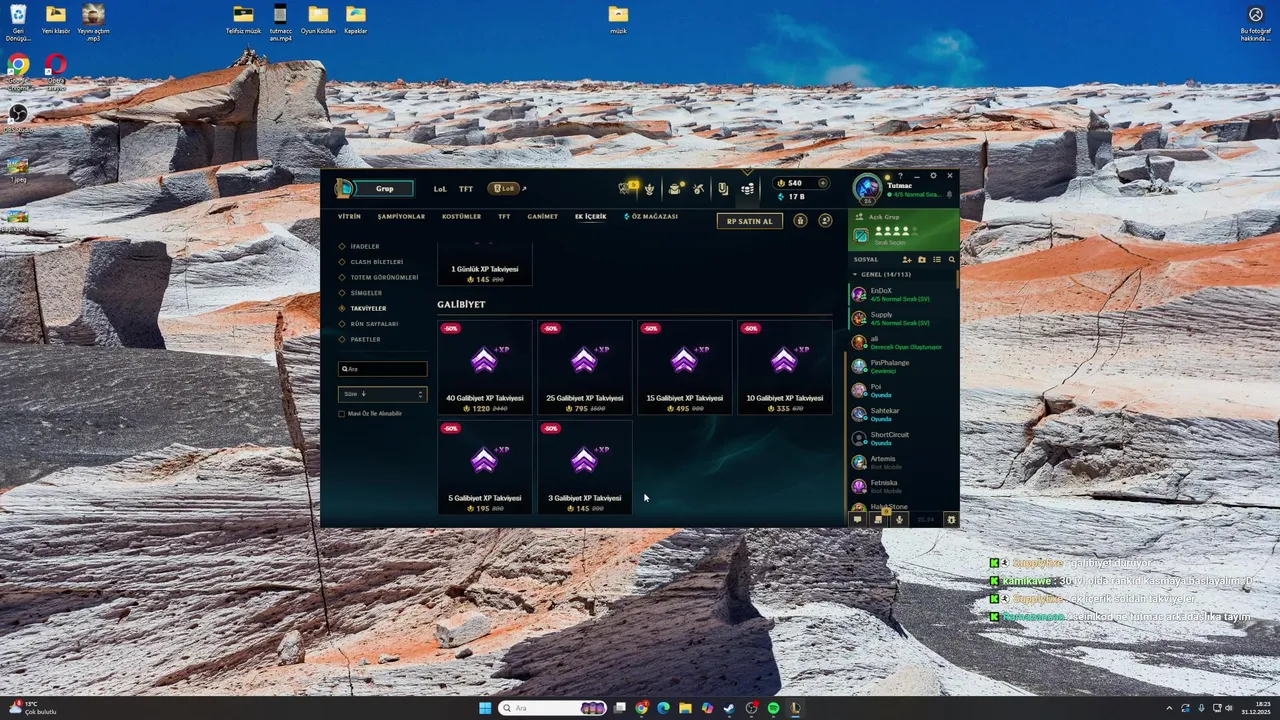Click Spotify in the taskbar

(x=773, y=708)
